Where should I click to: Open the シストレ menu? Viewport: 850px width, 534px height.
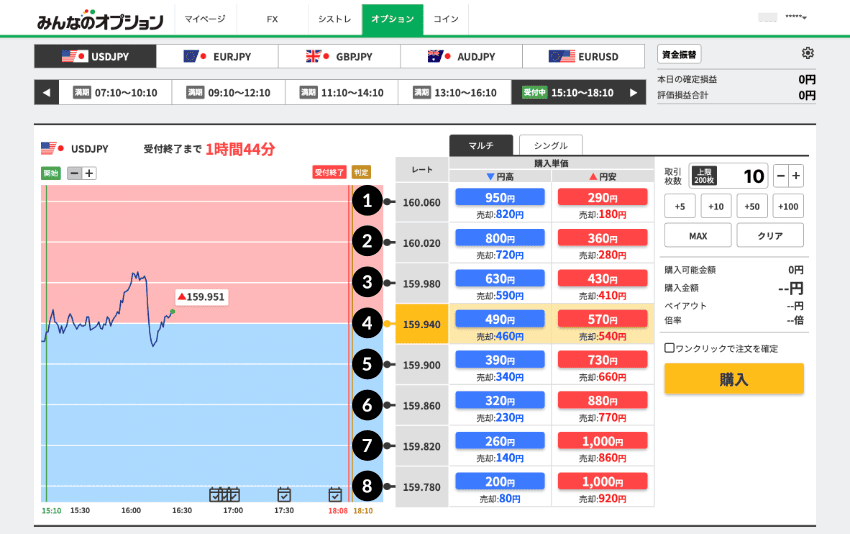click(x=334, y=19)
